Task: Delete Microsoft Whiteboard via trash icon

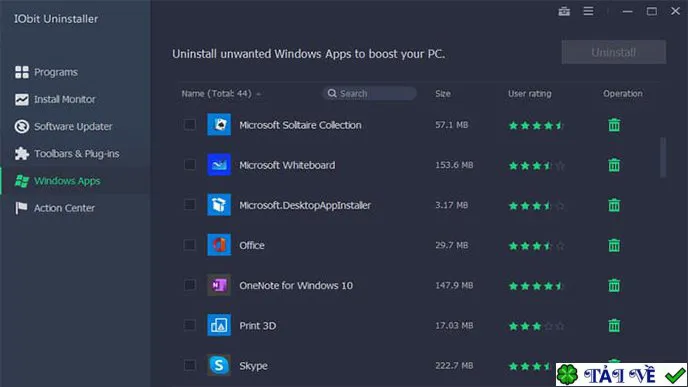Action: point(614,165)
